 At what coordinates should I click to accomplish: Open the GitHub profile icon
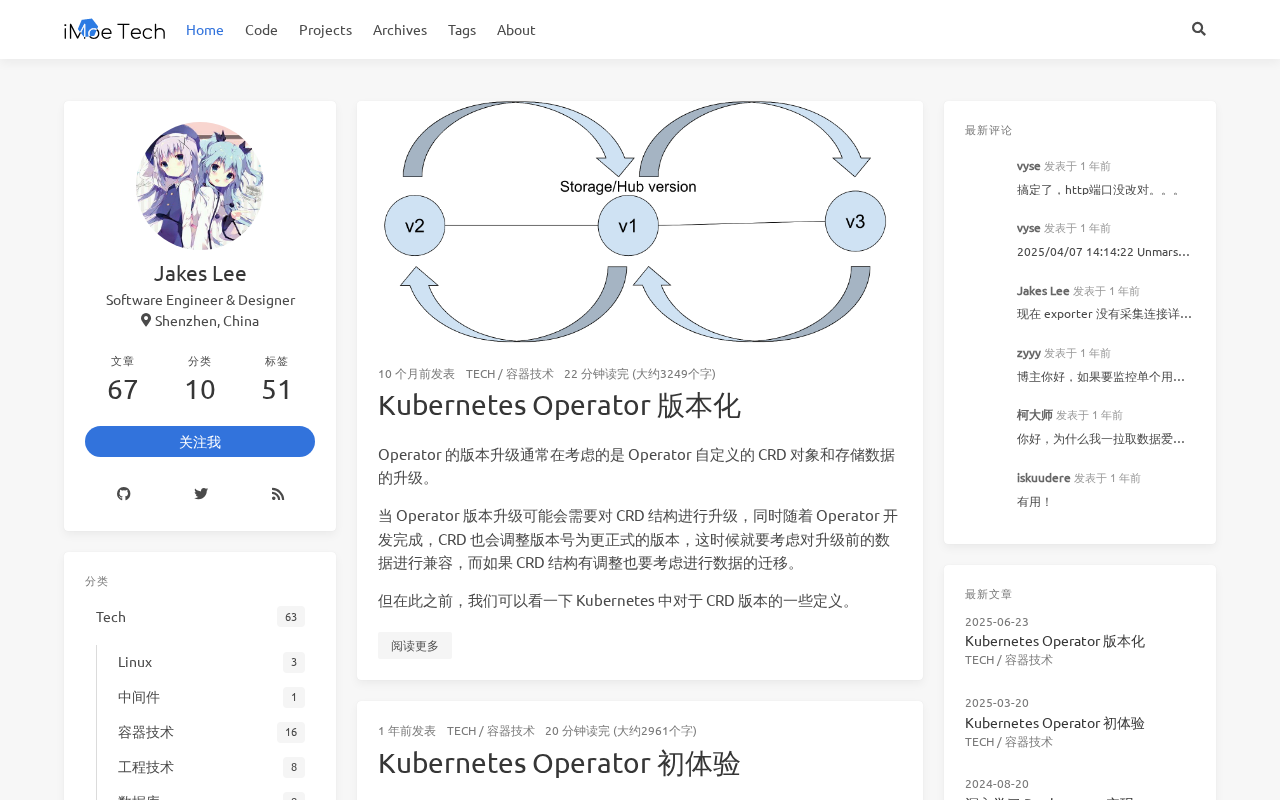(x=124, y=493)
